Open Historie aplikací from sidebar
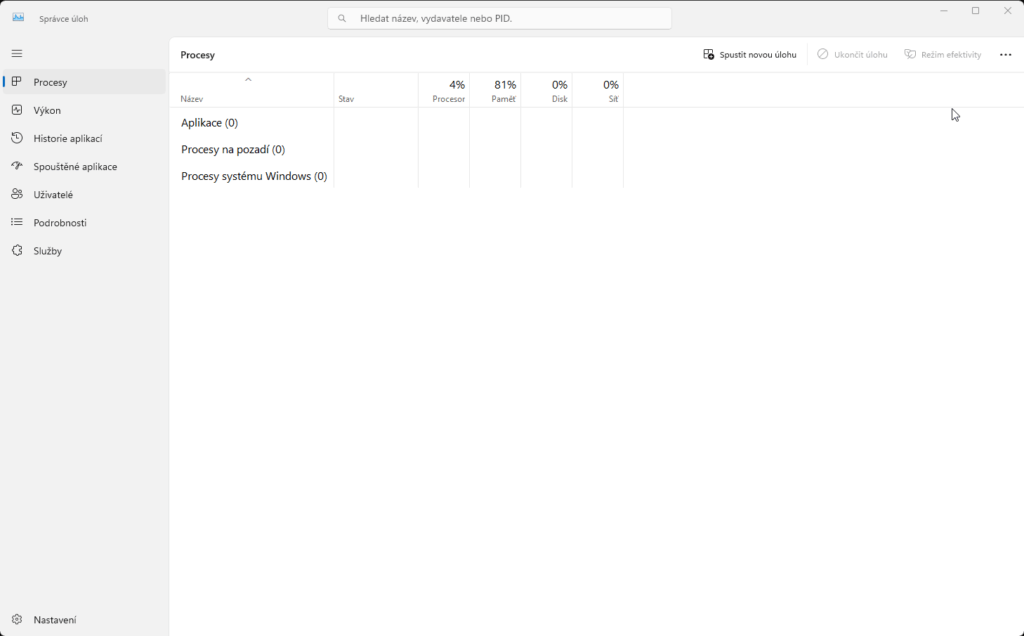Screen dimensions: 1024x636 67,138
